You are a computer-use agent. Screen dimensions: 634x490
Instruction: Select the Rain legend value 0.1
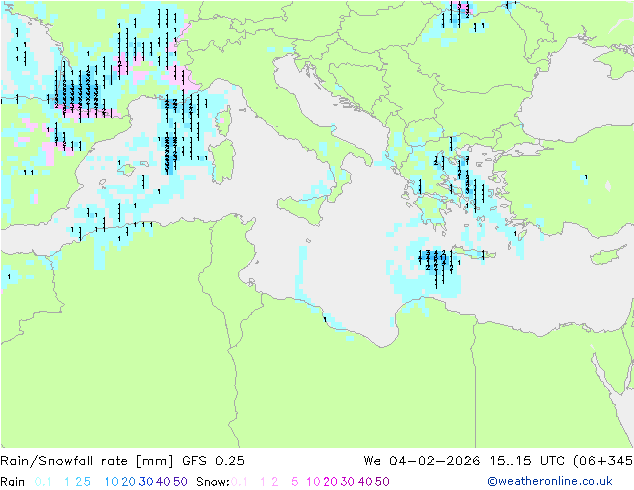click(x=43, y=482)
